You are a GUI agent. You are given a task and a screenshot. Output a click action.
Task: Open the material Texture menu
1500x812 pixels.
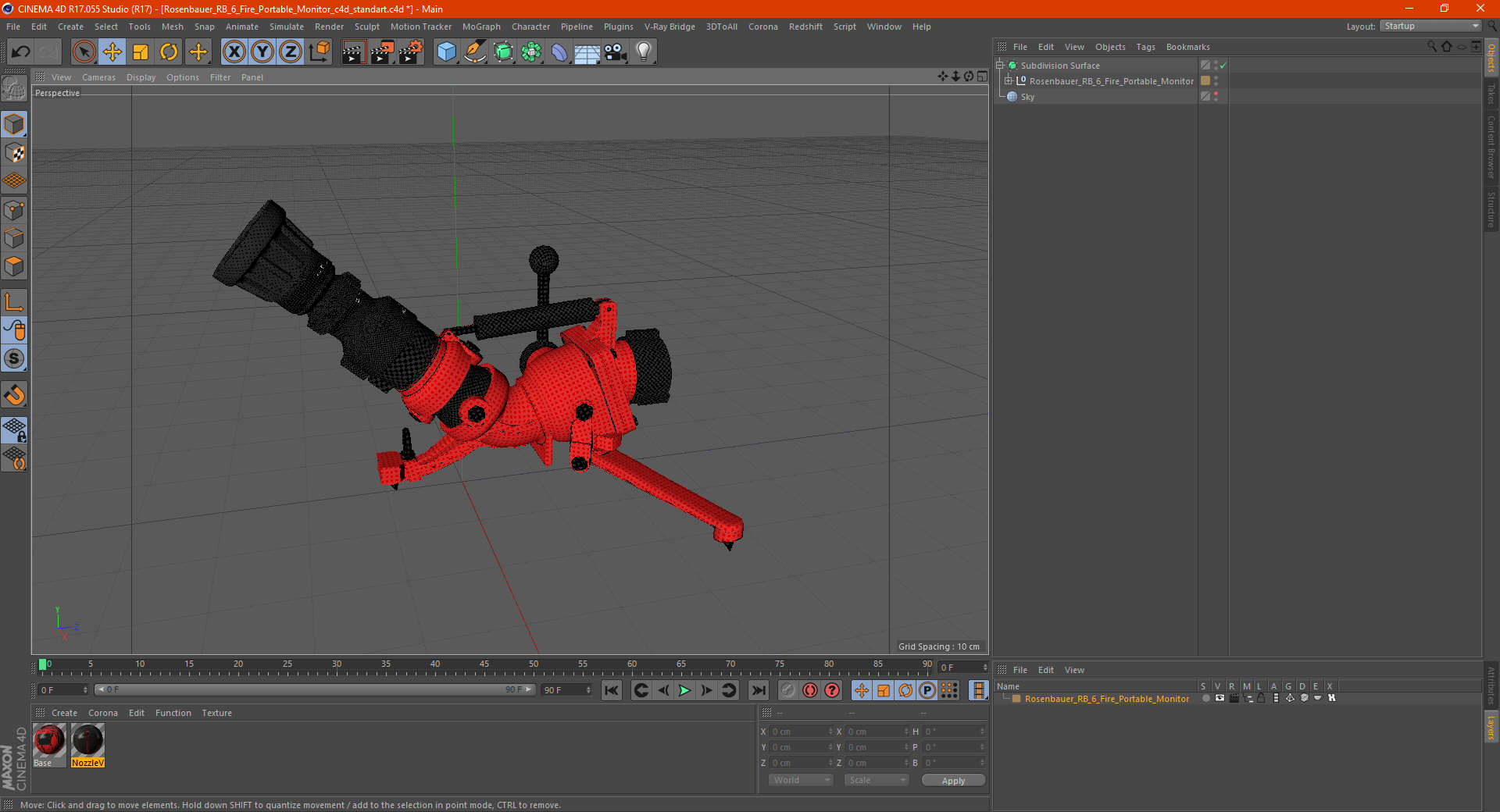click(216, 713)
